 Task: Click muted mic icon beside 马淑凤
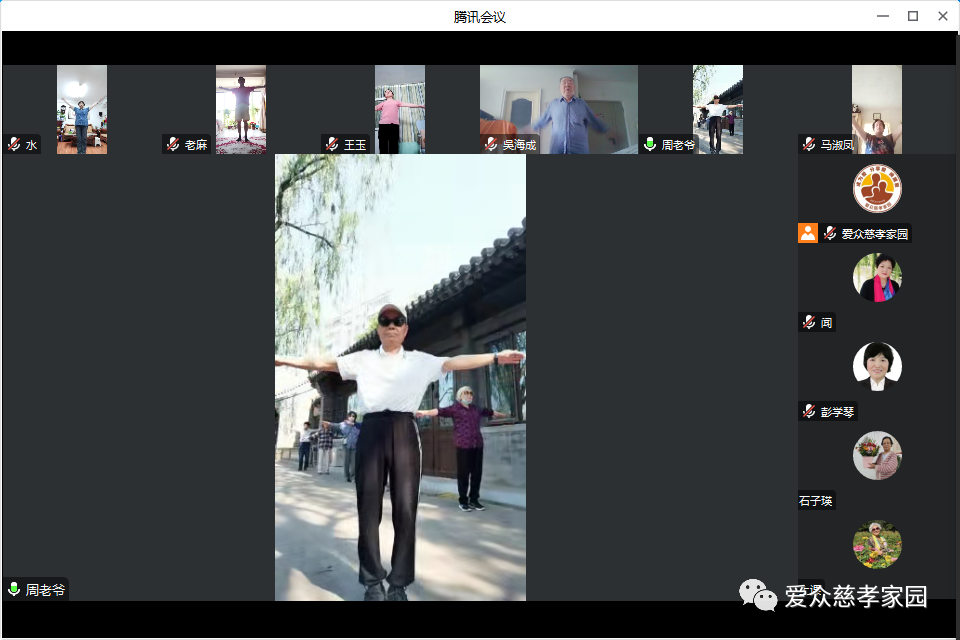809,144
